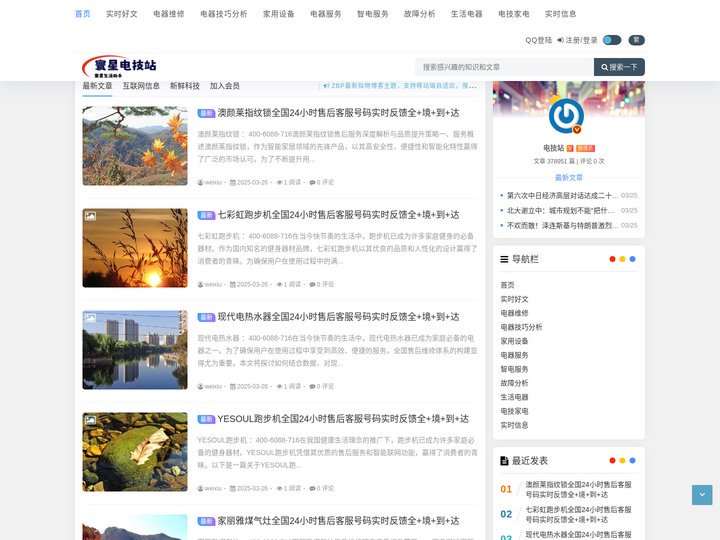Open the riverside buildings article thumbnail
The width and height of the screenshot is (720, 540).
point(135,350)
